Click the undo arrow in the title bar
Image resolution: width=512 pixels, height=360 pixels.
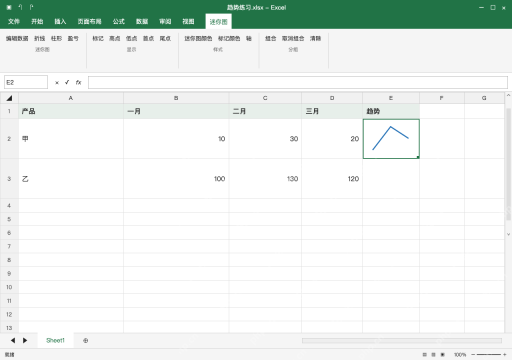(x=20, y=7)
